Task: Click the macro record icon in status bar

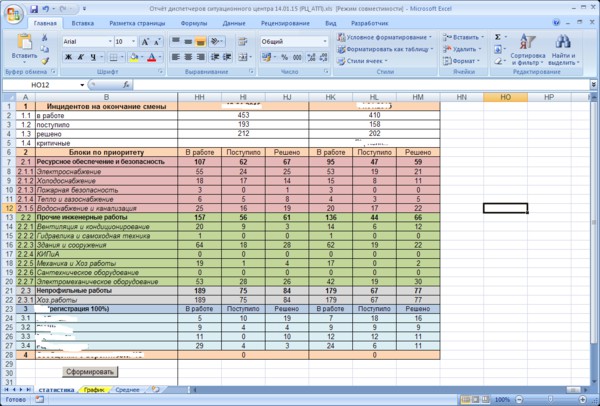Action: 39,399
